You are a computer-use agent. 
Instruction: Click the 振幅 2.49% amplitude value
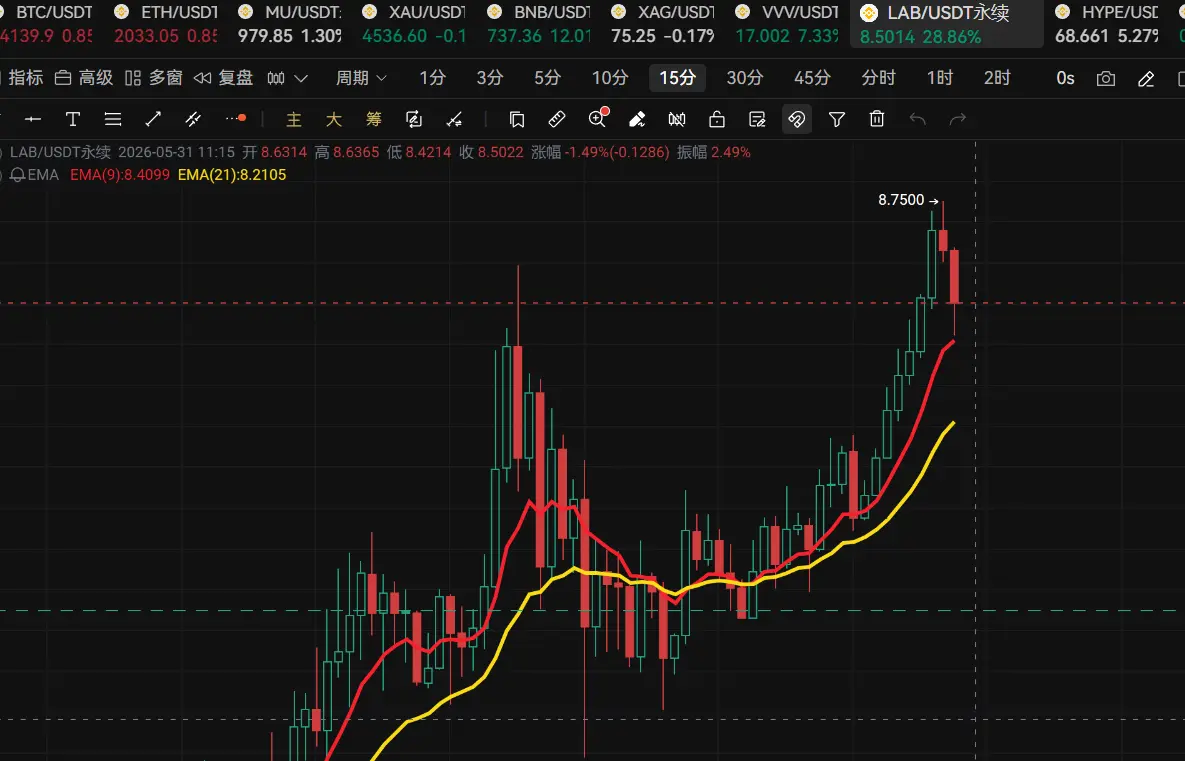pyautogui.click(x=713, y=152)
